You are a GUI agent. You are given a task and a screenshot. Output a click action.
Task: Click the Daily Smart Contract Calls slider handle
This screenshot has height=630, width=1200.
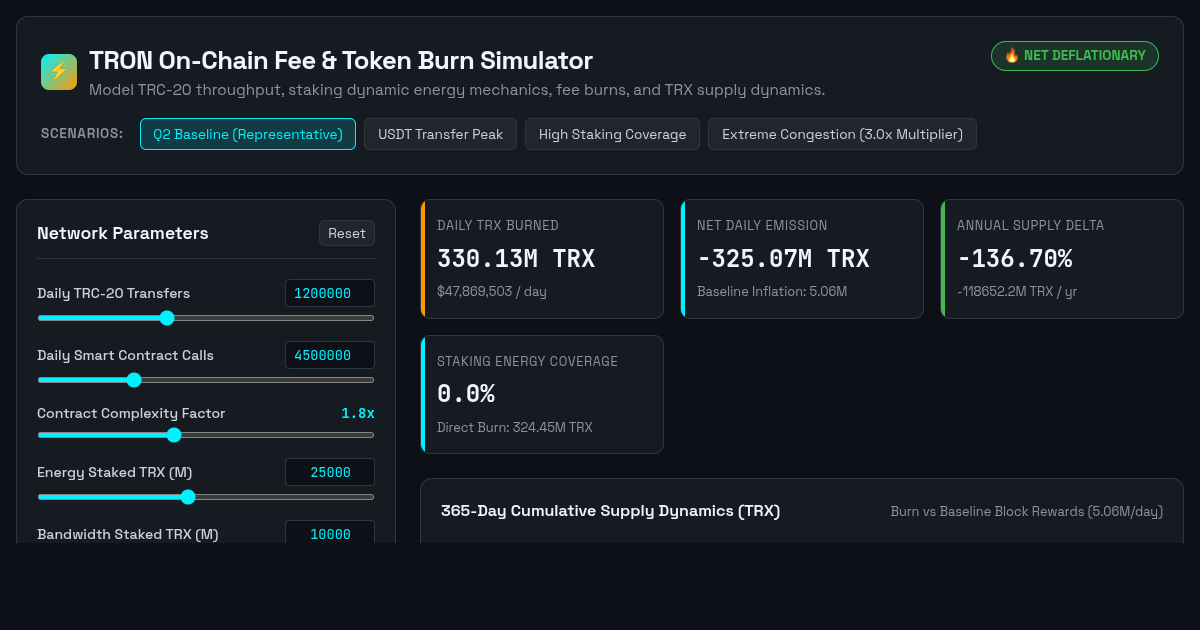[134, 380]
